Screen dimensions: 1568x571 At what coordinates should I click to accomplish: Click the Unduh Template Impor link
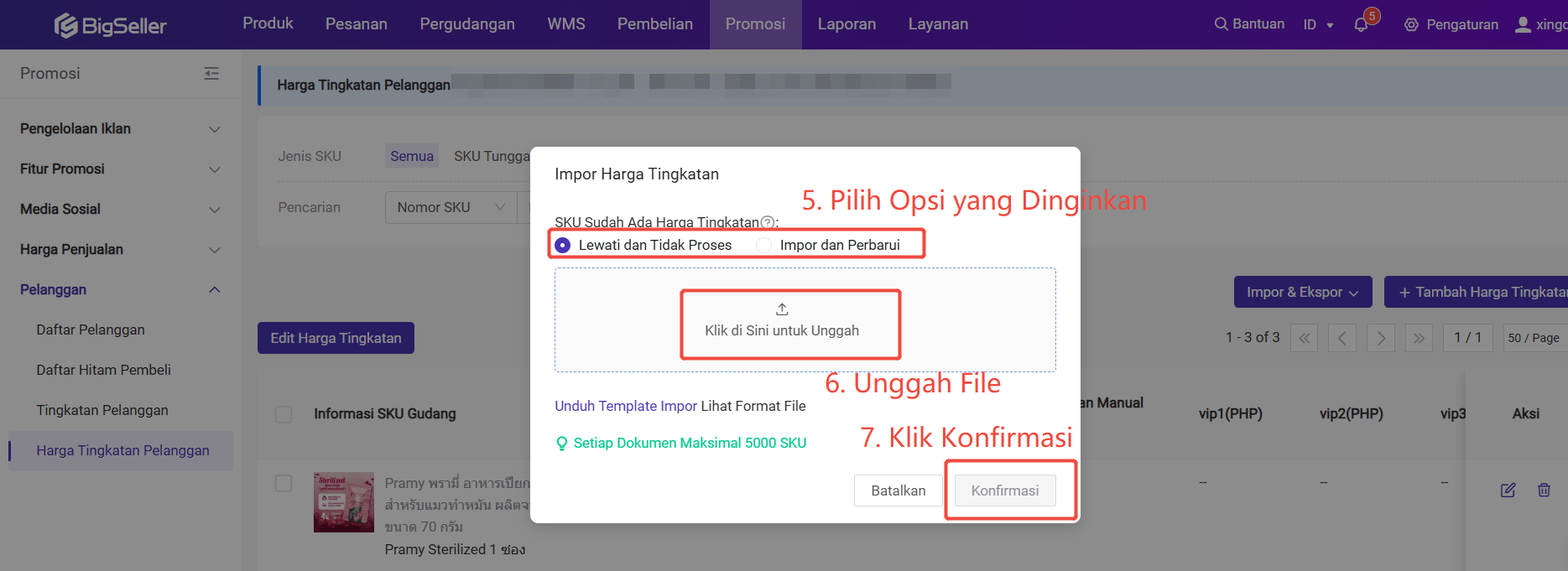click(626, 406)
